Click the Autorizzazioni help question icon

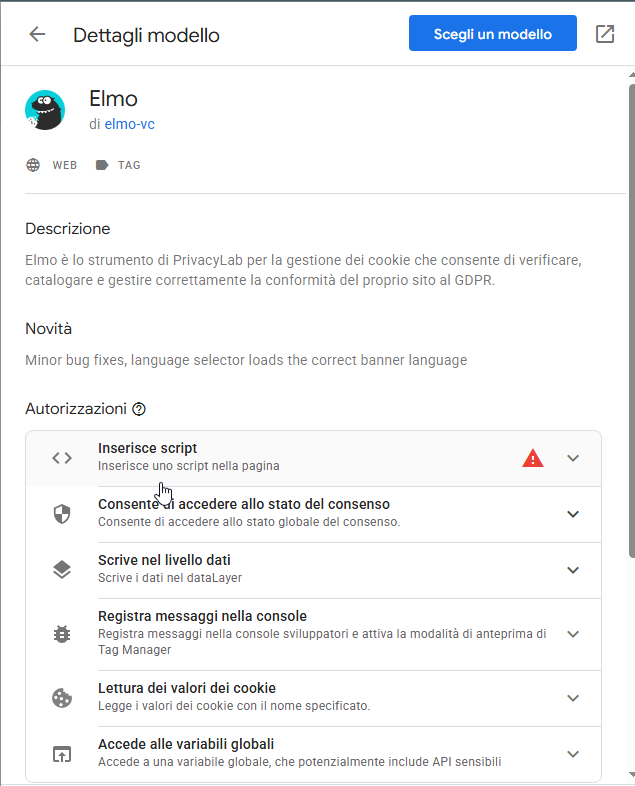pyautogui.click(x=139, y=409)
